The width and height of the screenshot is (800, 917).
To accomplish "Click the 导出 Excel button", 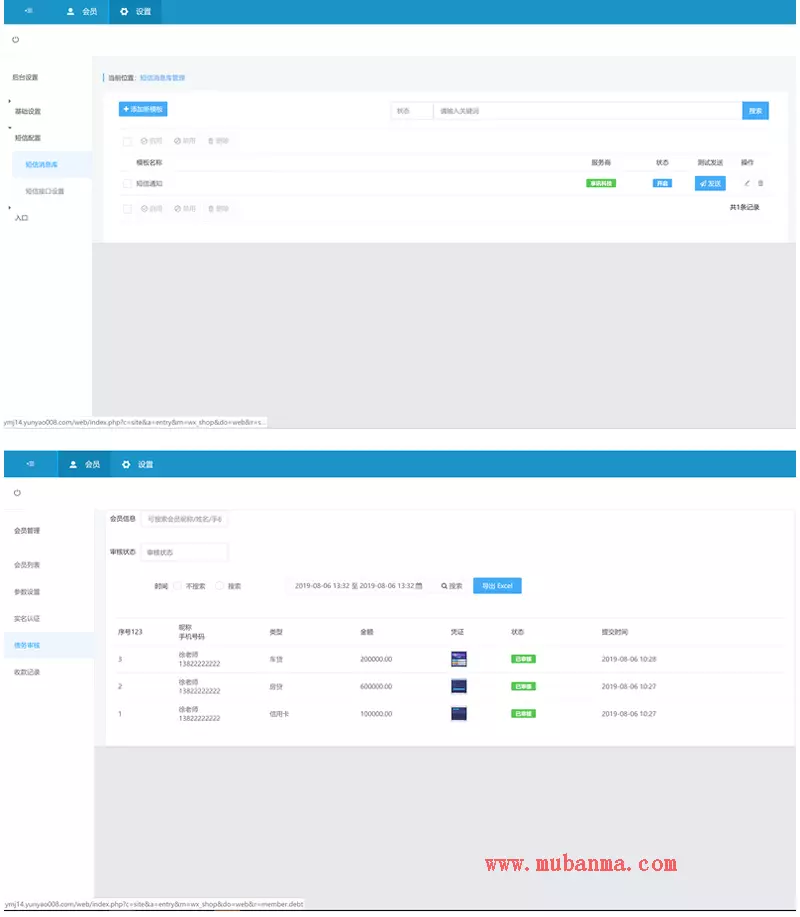I will [x=497, y=586].
